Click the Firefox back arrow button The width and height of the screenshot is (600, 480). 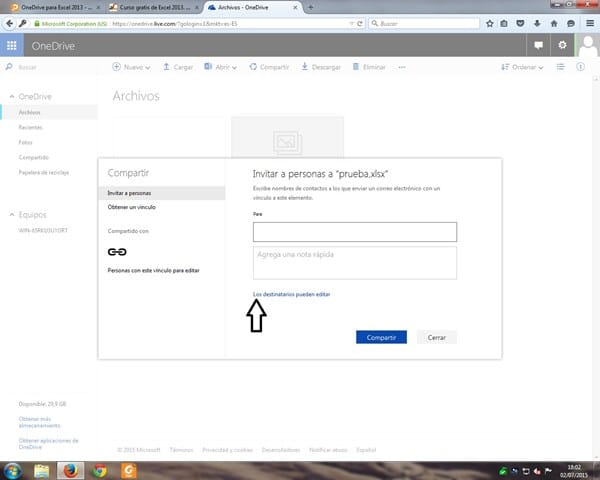click(10, 23)
